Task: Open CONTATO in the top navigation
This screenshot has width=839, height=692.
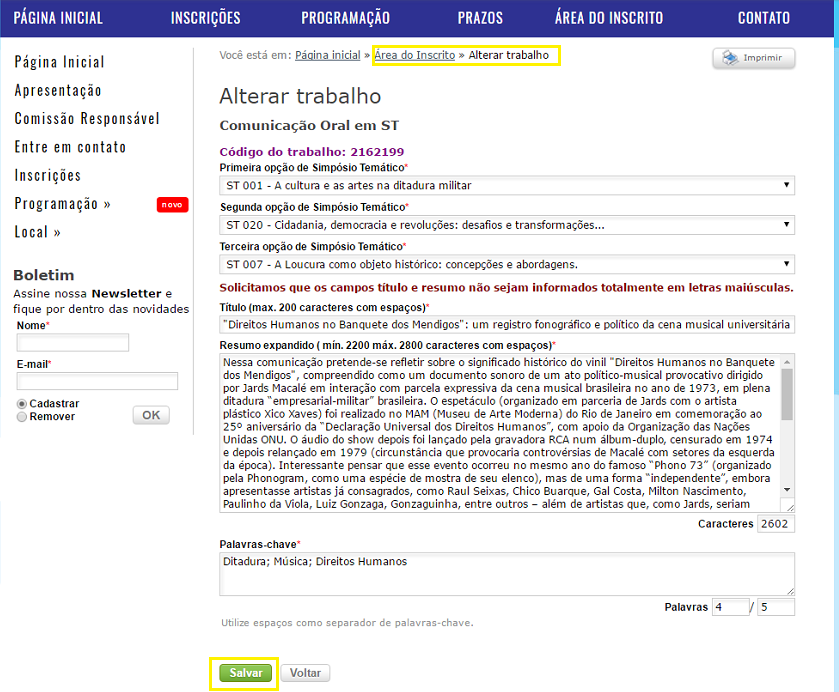Action: click(x=764, y=18)
